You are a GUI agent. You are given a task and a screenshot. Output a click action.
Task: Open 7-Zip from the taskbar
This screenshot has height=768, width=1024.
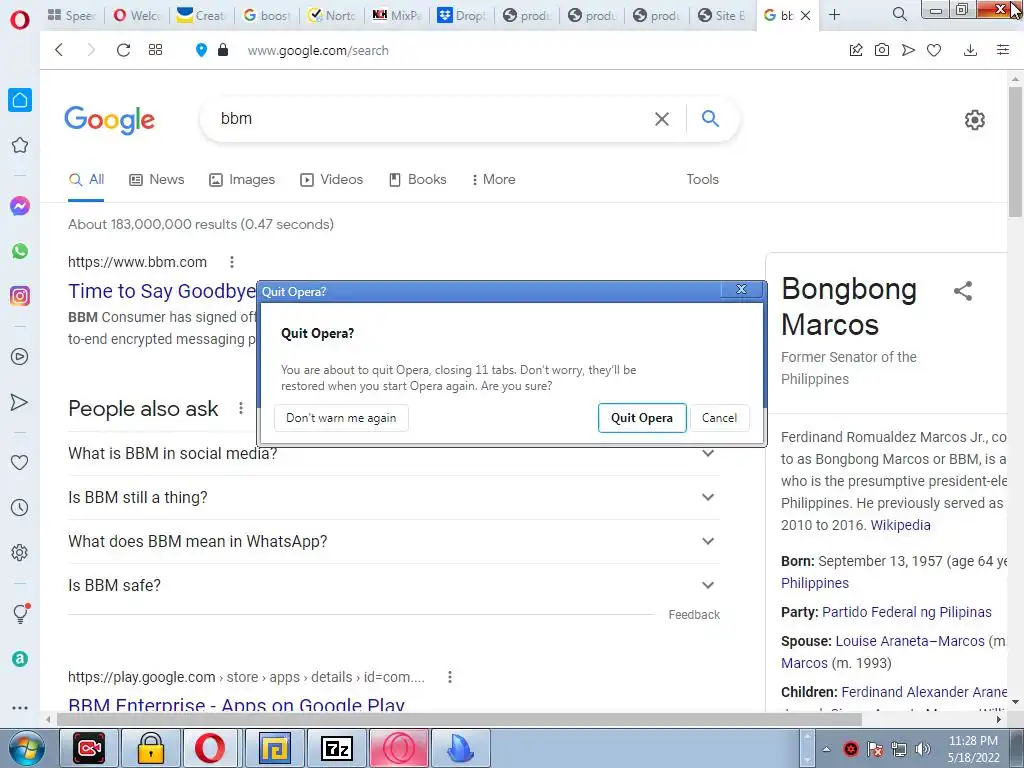click(337, 748)
